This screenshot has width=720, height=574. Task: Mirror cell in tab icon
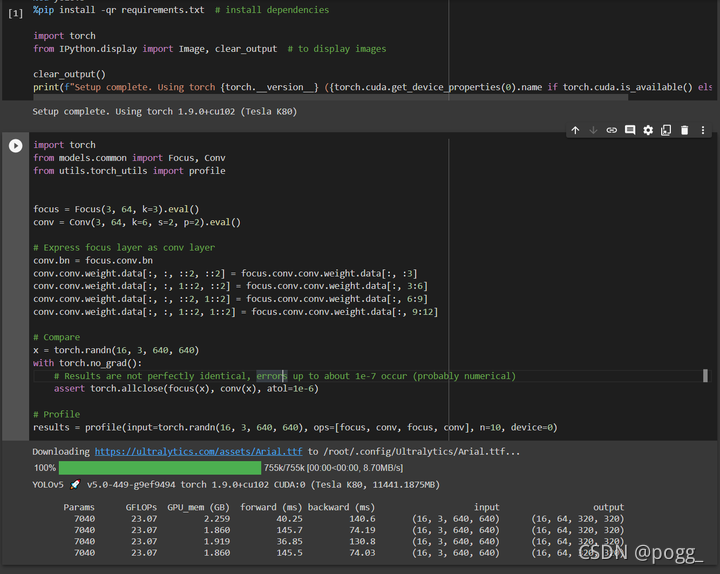click(x=666, y=130)
